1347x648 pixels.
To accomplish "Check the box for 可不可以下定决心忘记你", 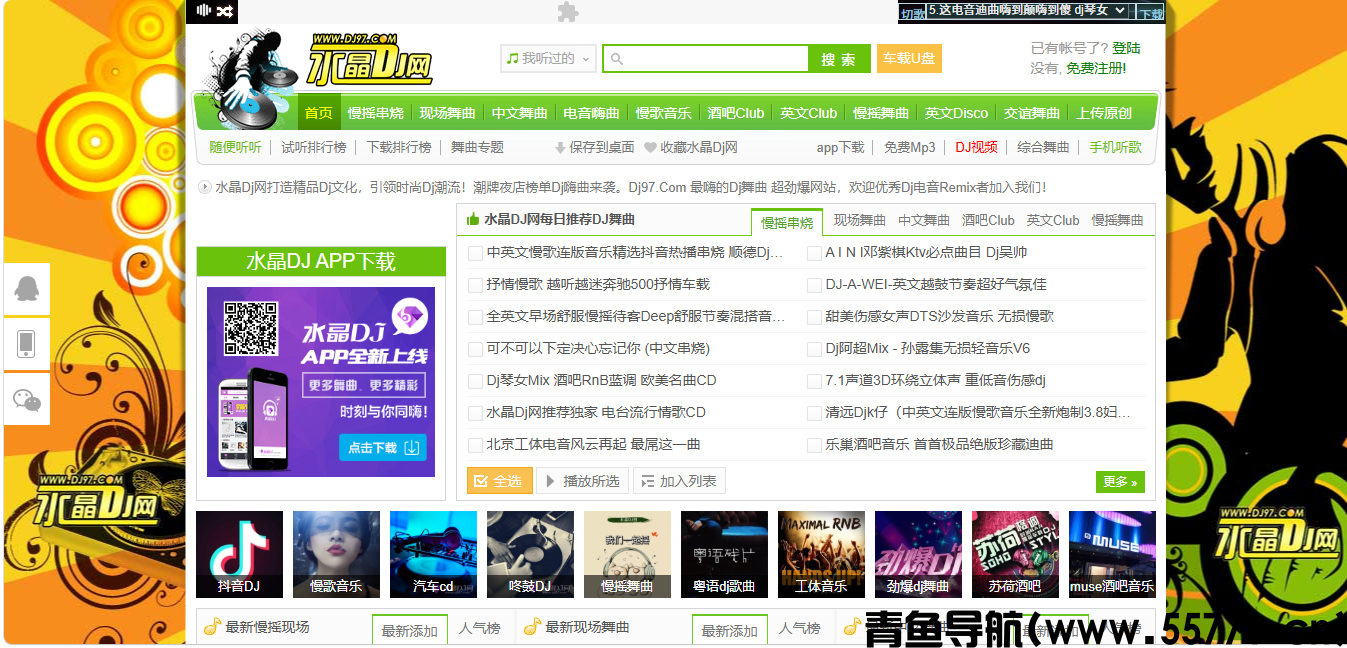I will (476, 349).
